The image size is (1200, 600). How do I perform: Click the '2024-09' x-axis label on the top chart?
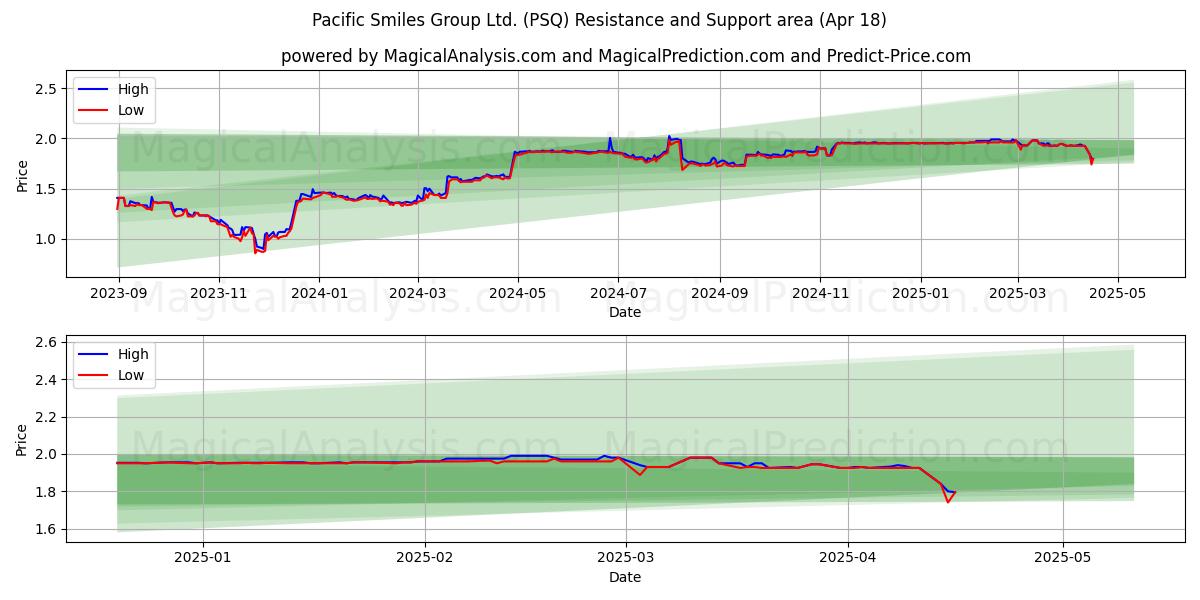(x=719, y=295)
